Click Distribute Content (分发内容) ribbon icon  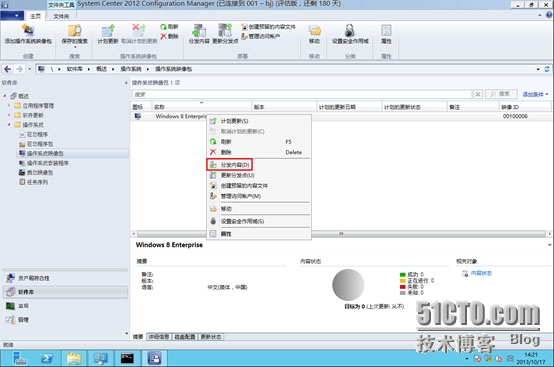199,31
